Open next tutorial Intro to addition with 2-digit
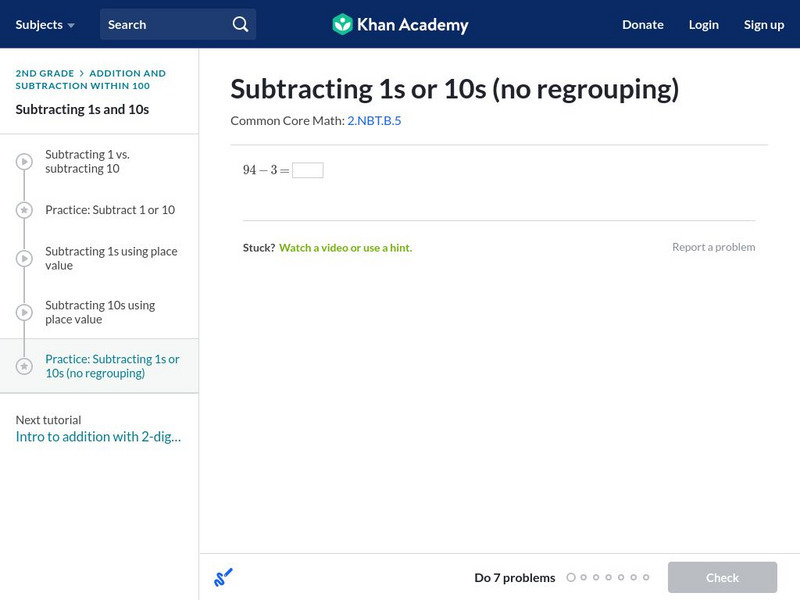 pyautogui.click(x=98, y=437)
